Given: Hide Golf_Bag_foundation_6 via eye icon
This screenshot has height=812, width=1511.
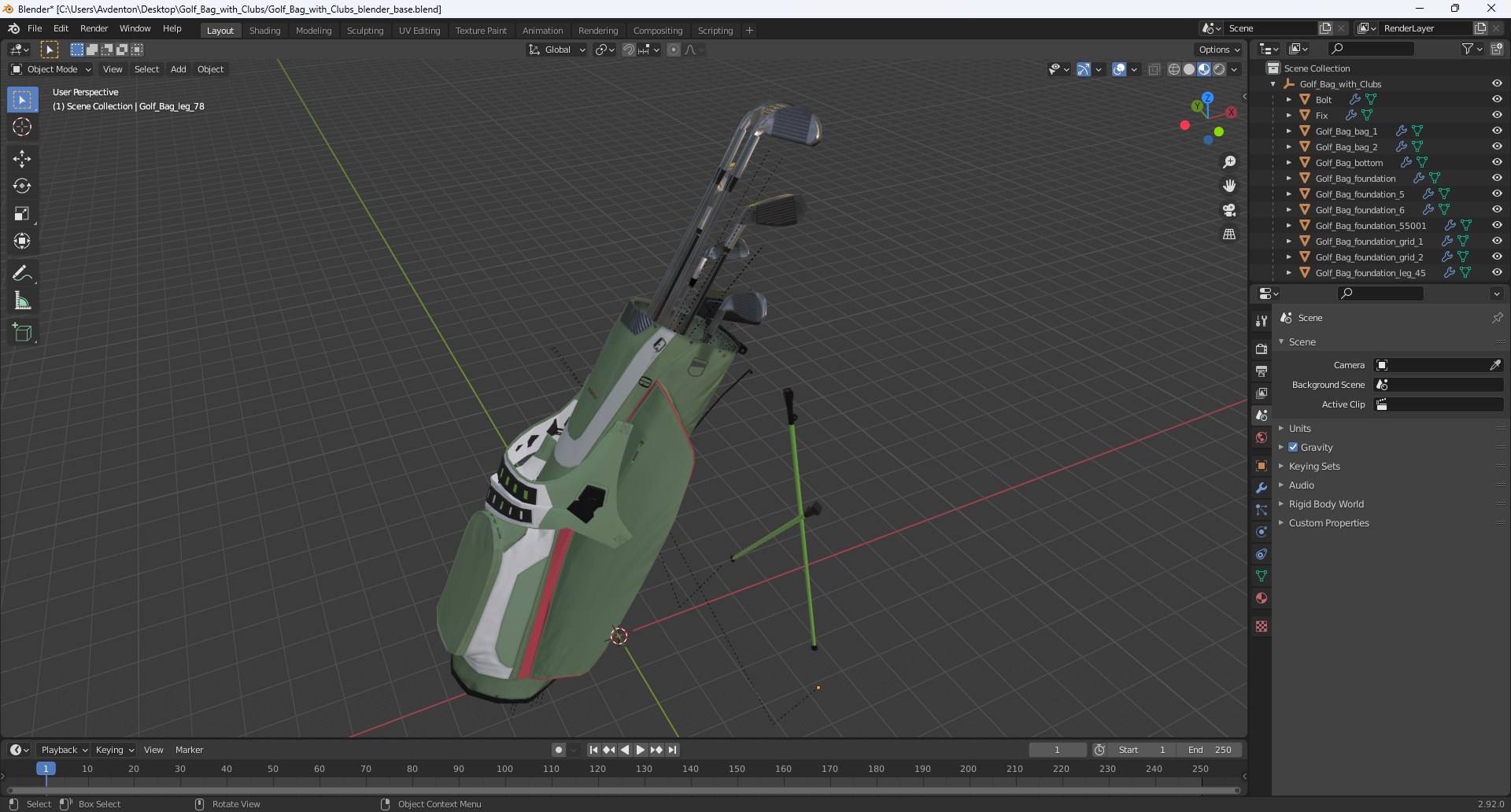Looking at the screenshot, I should (x=1497, y=210).
